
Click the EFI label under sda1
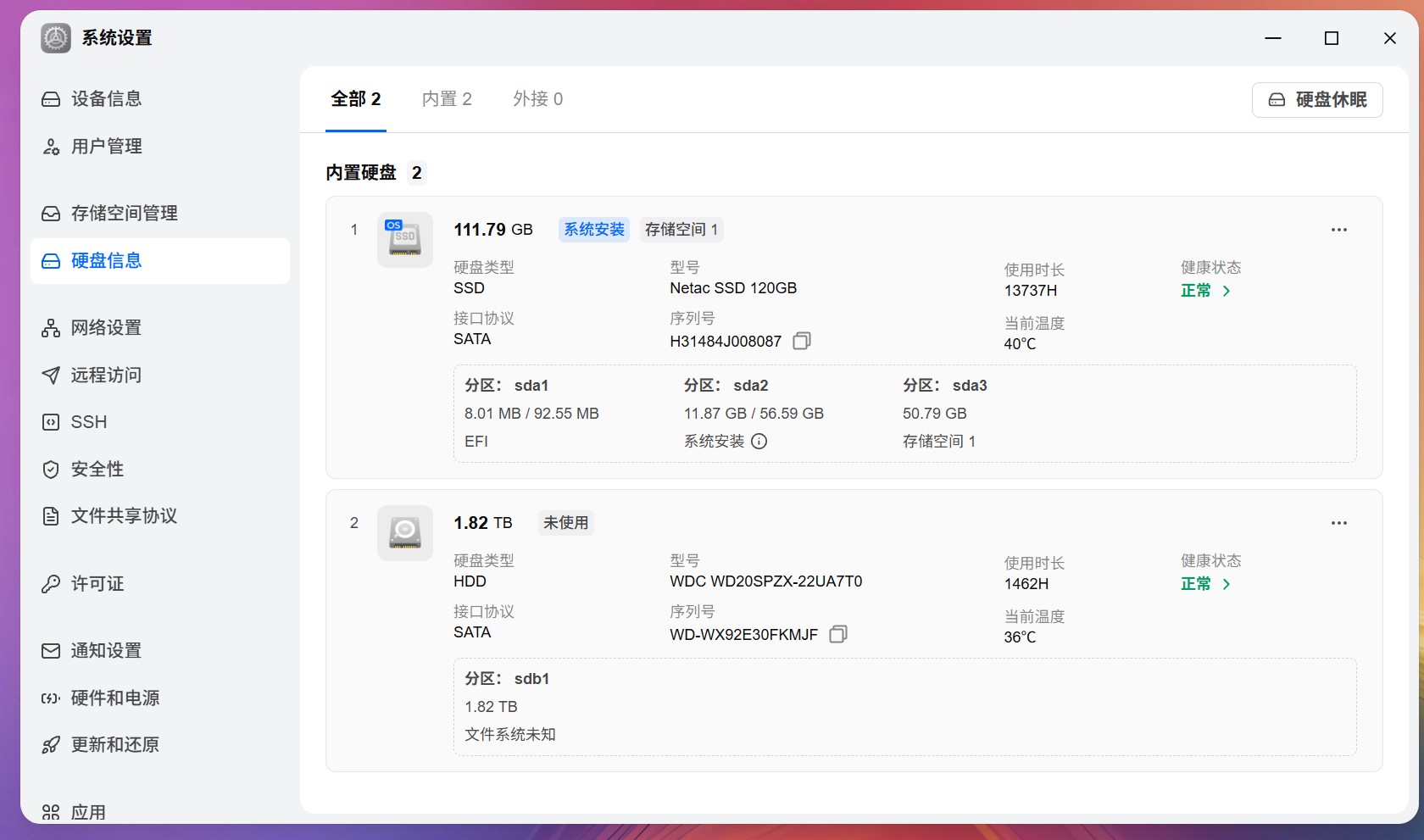click(476, 442)
